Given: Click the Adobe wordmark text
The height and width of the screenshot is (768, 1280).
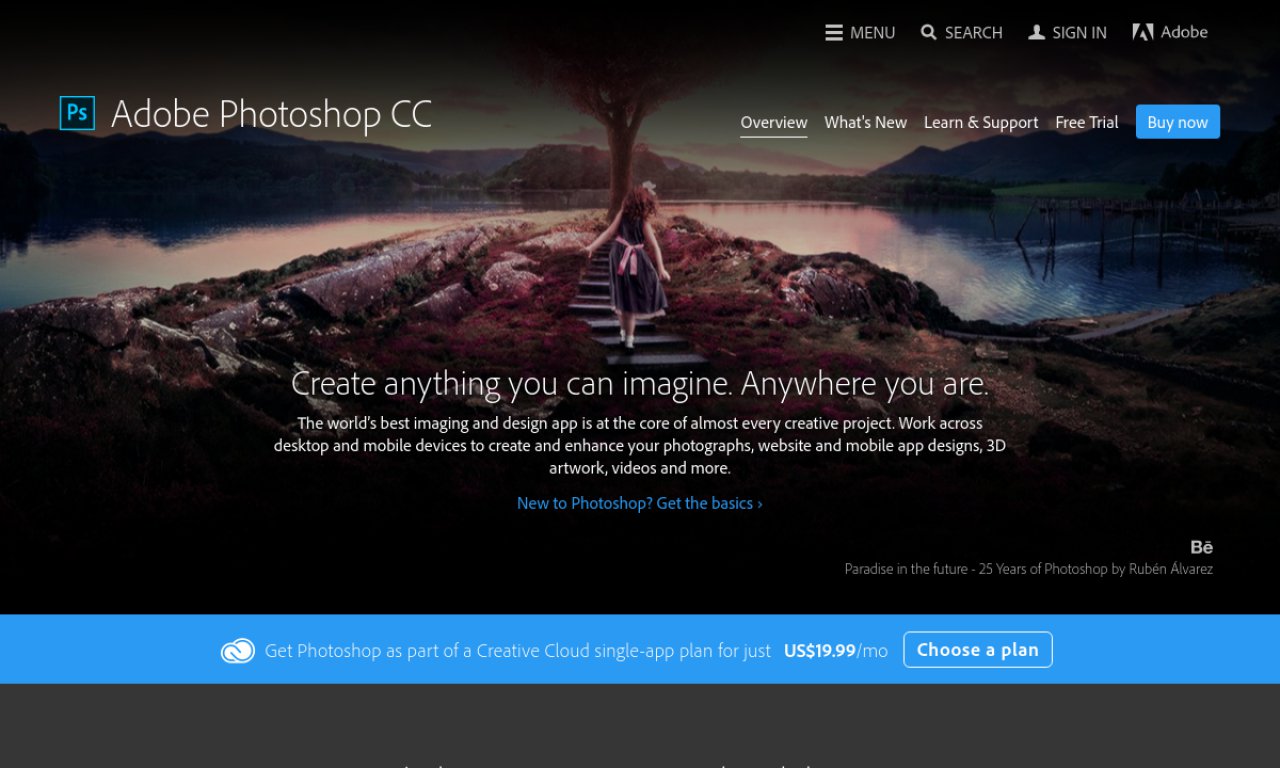Looking at the screenshot, I should (x=1184, y=32).
